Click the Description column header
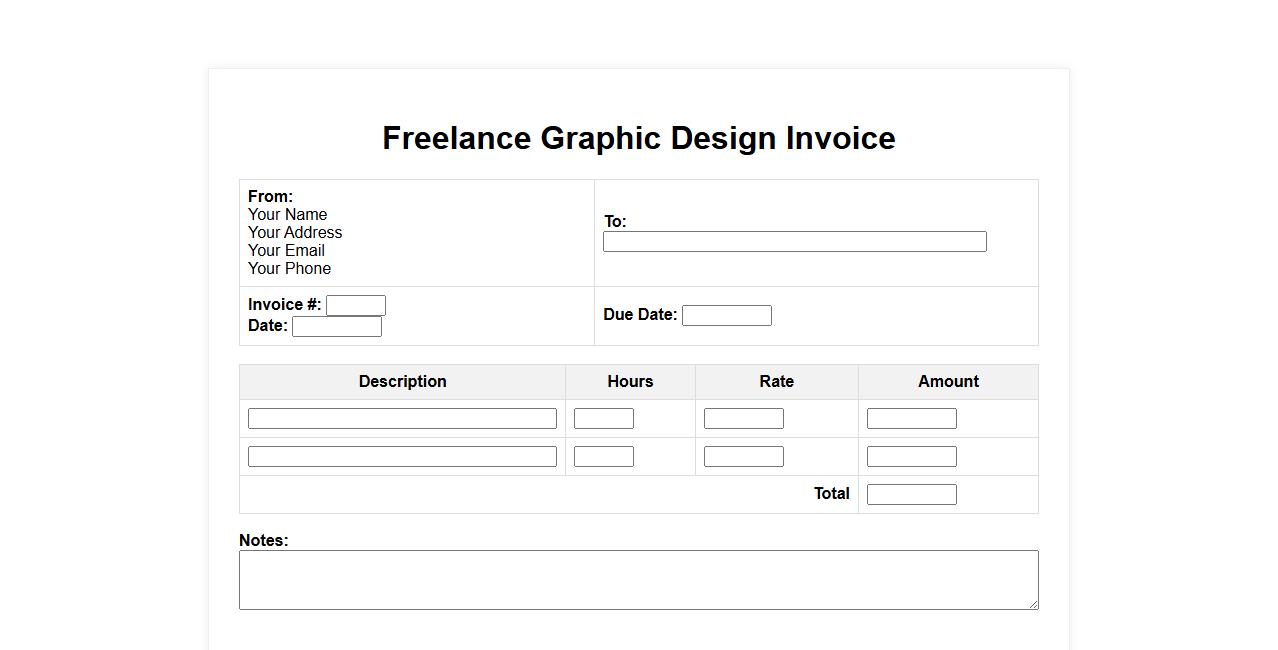1278x650 pixels. tap(402, 382)
